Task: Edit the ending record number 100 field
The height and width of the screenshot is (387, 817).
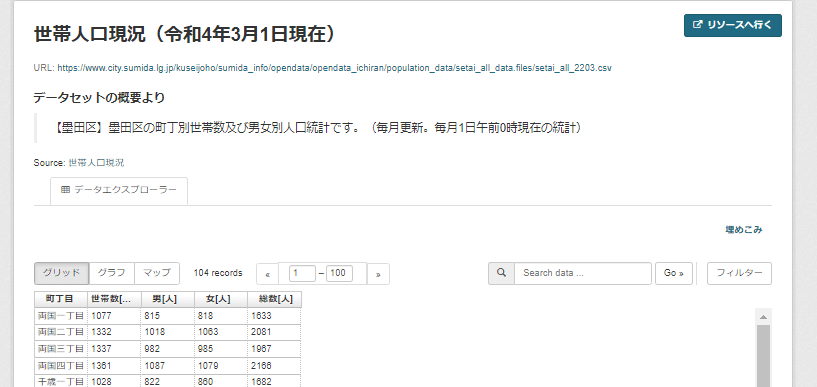Action: 339,273
